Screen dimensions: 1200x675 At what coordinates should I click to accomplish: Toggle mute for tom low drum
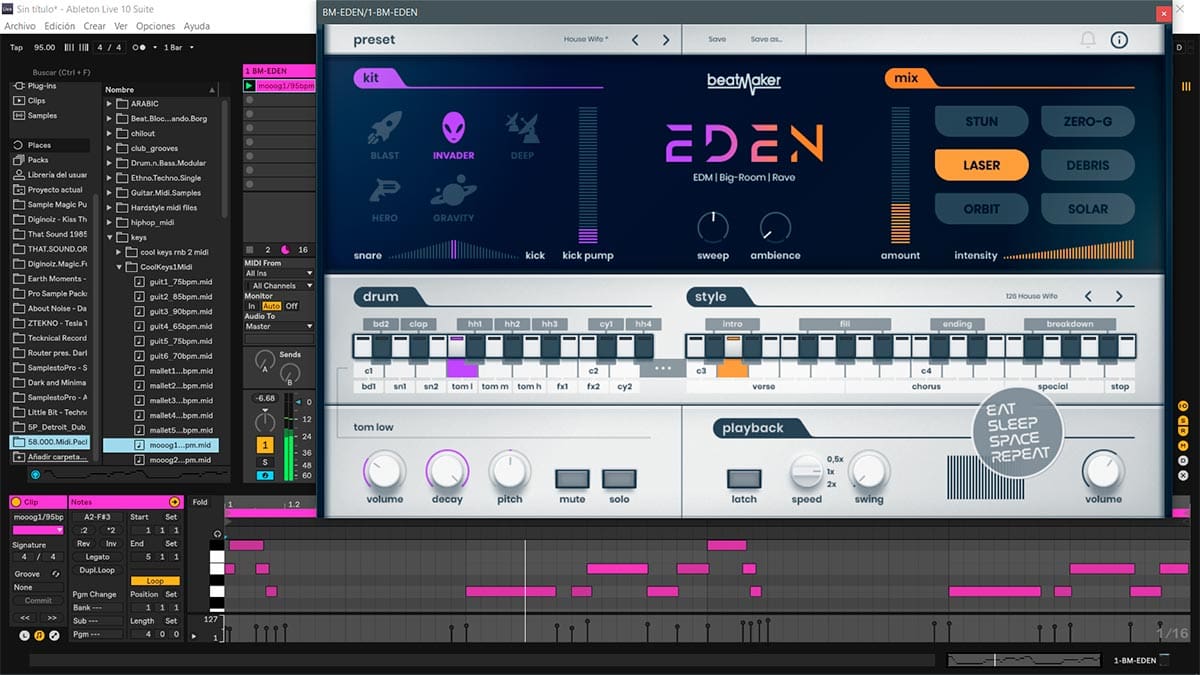tap(572, 478)
